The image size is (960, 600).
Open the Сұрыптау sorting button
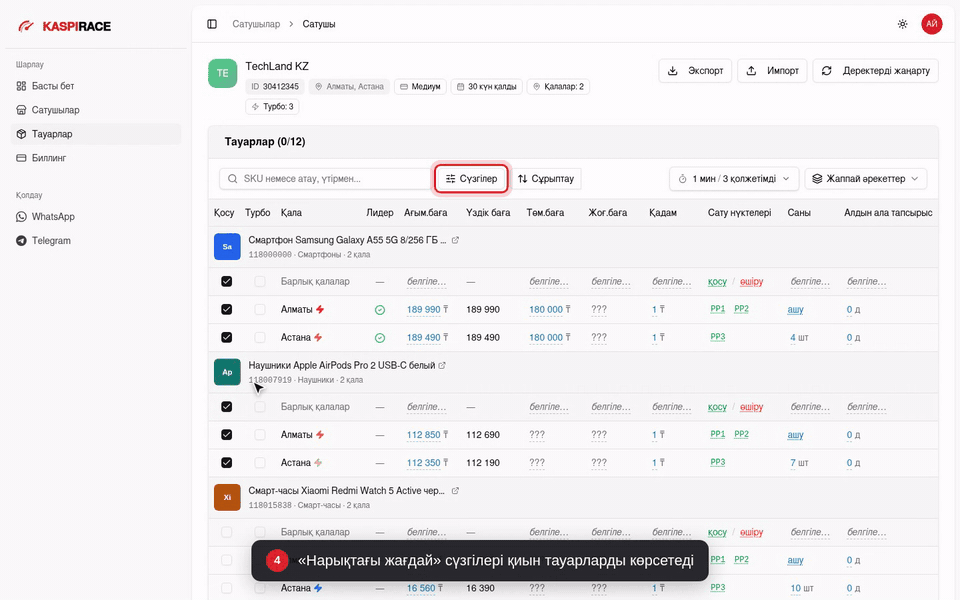(x=546, y=179)
